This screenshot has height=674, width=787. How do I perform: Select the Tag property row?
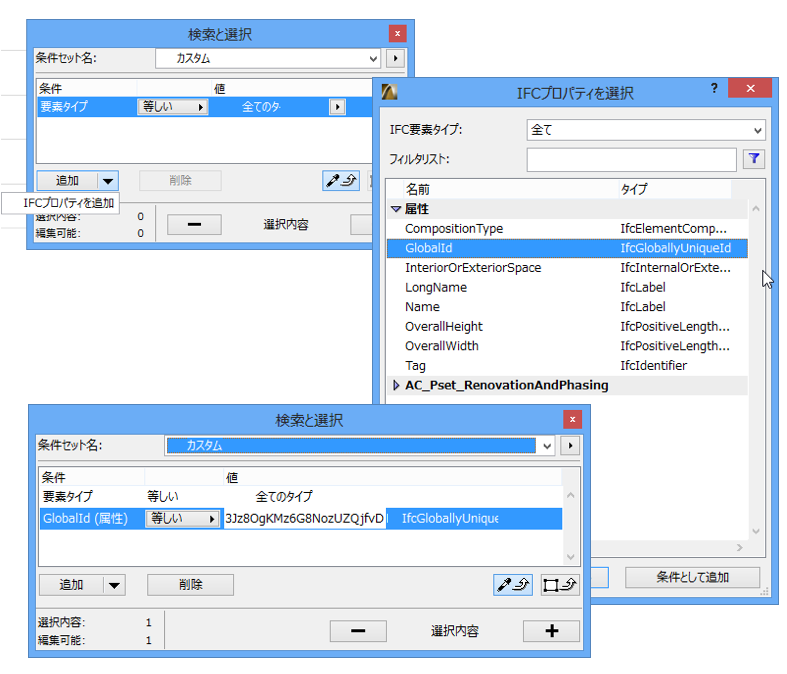pyautogui.click(x=567, y=366)
